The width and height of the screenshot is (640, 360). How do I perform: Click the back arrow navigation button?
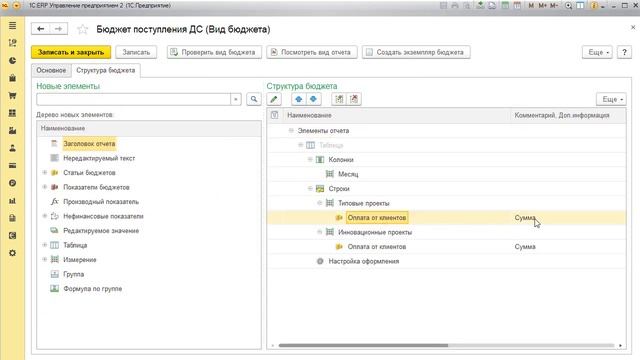point(40,29)
